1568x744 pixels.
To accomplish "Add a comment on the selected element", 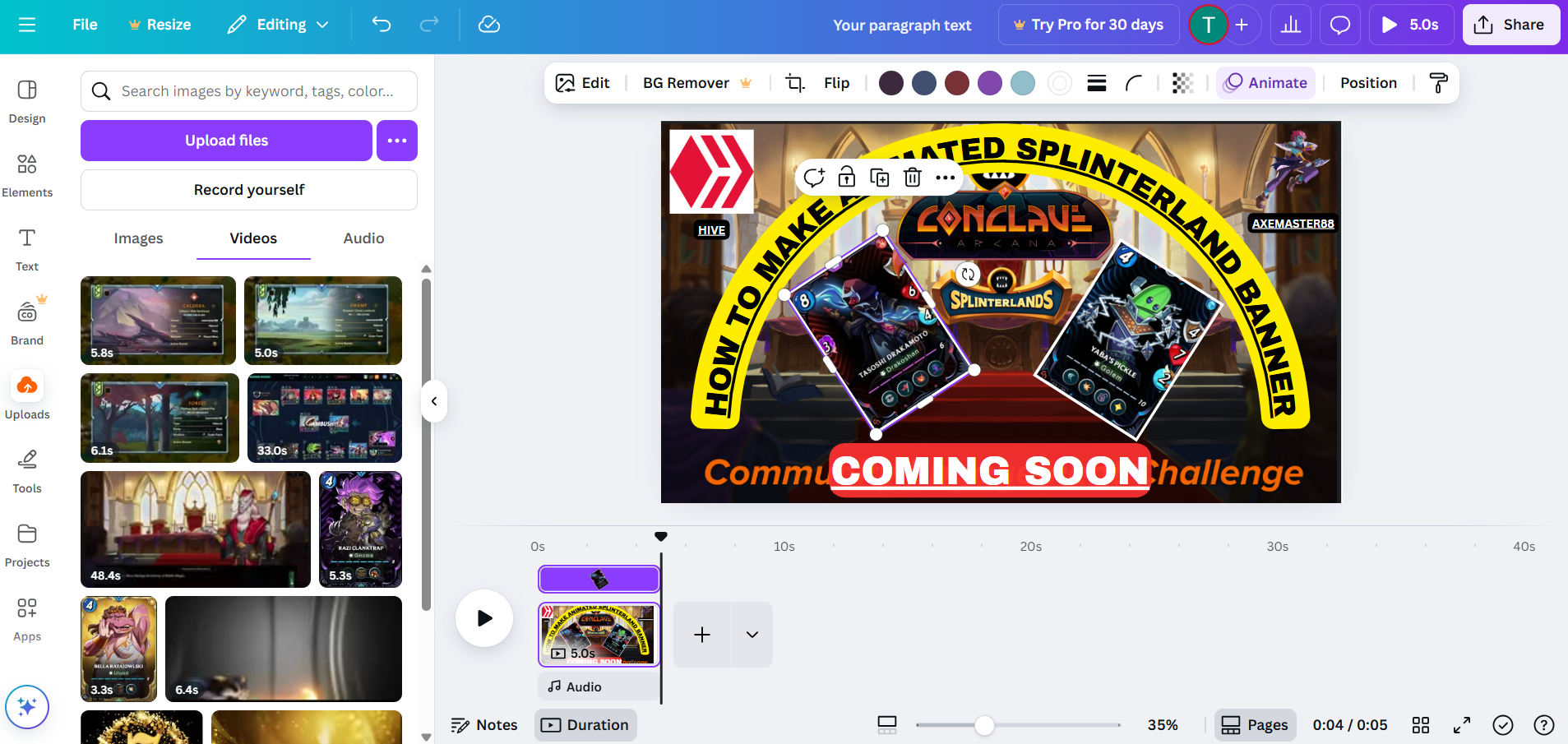I will tap(814, 178).
